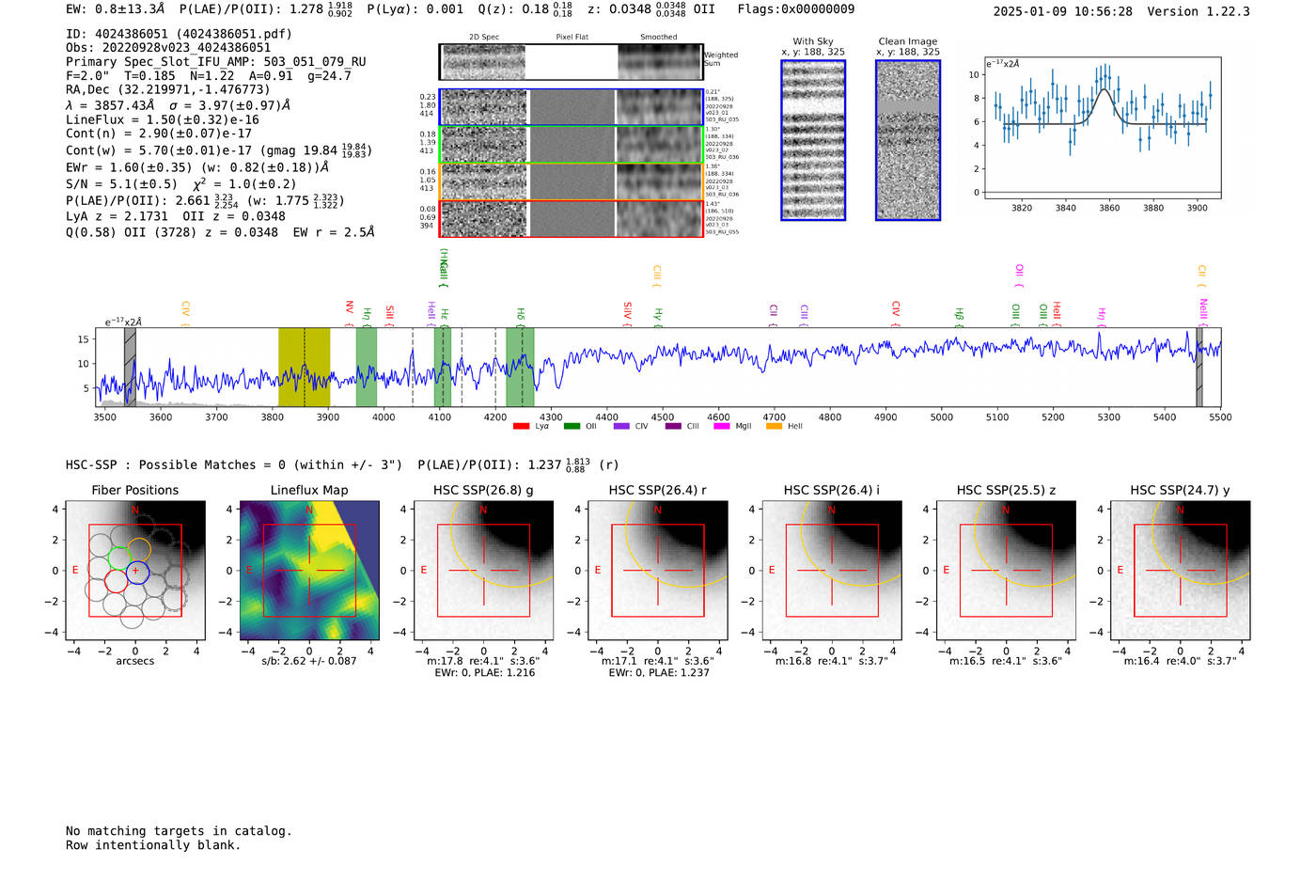Select the RA,Dec (32.219971,-1.476773) coordinates
This screenshot has height=896, width=1316.
(x=168, y=90)
